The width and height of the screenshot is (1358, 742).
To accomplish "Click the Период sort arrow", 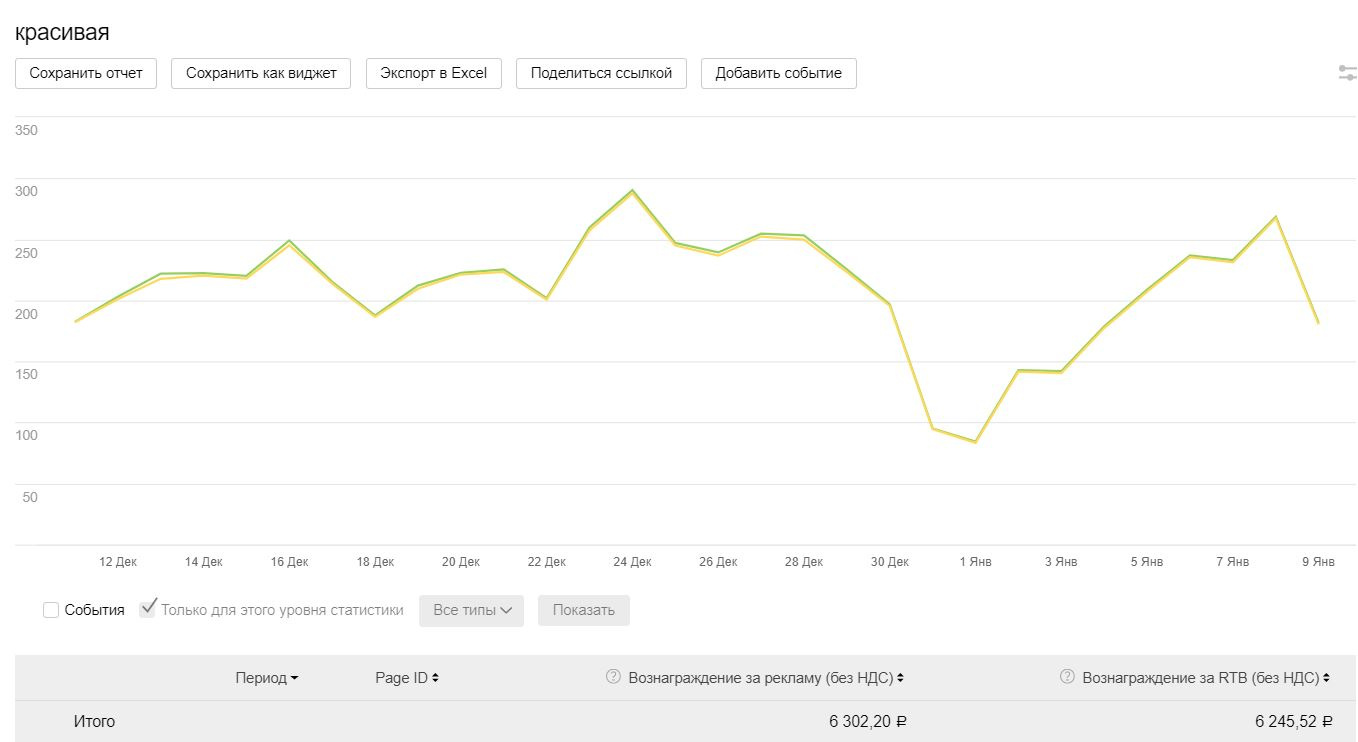I will pos(294,678).
